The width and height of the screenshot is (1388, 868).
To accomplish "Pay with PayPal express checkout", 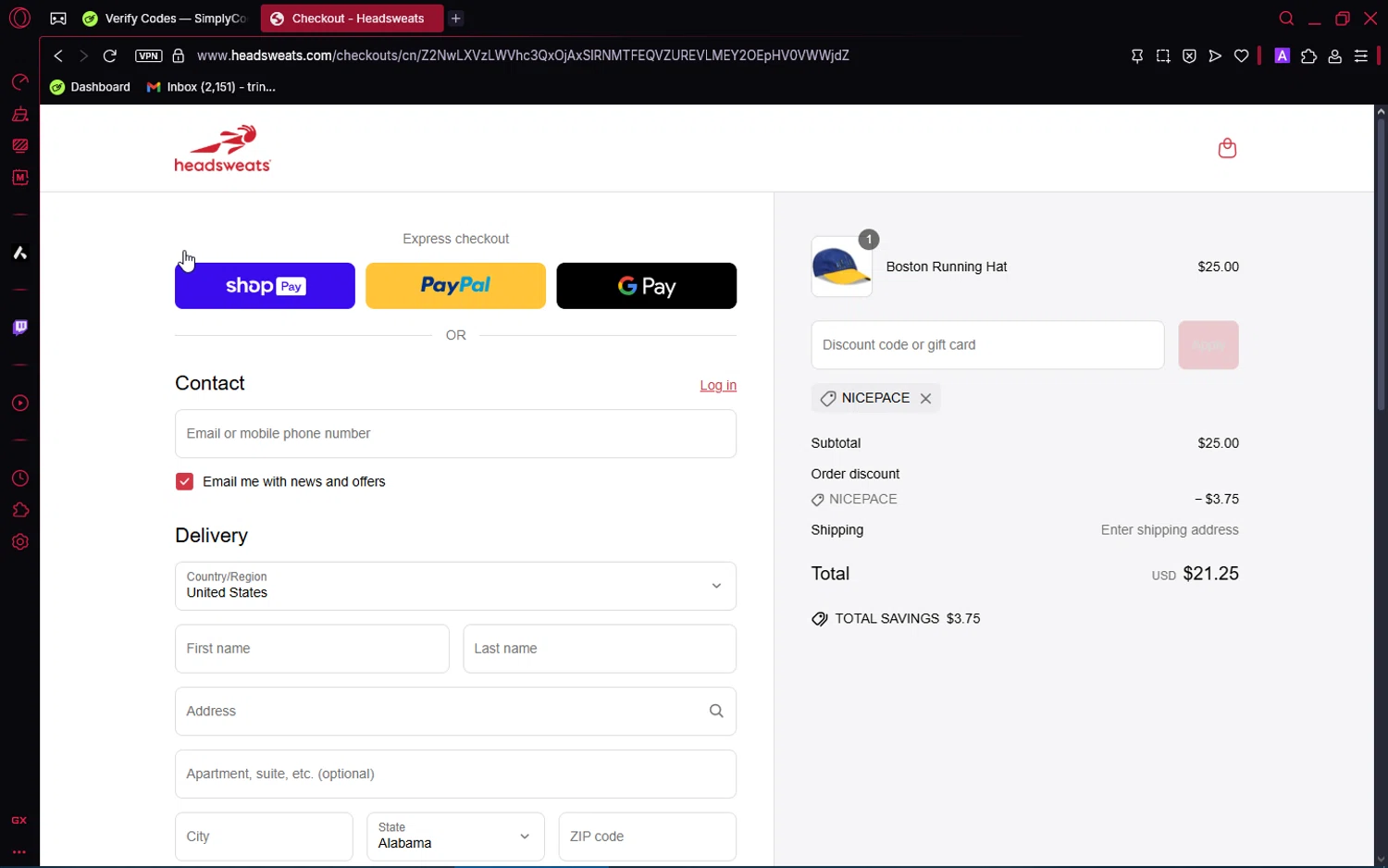I will pyautogui.click(x=455, y=286).
